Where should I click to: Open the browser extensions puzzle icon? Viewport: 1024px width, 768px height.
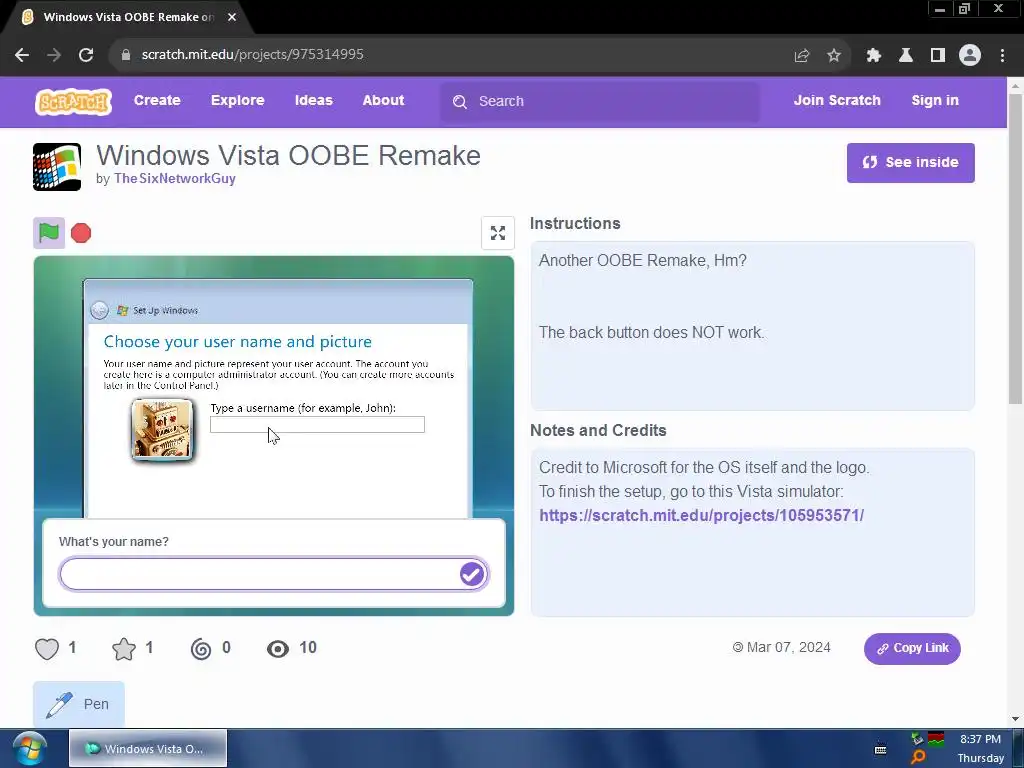click(x=874, y=56)
